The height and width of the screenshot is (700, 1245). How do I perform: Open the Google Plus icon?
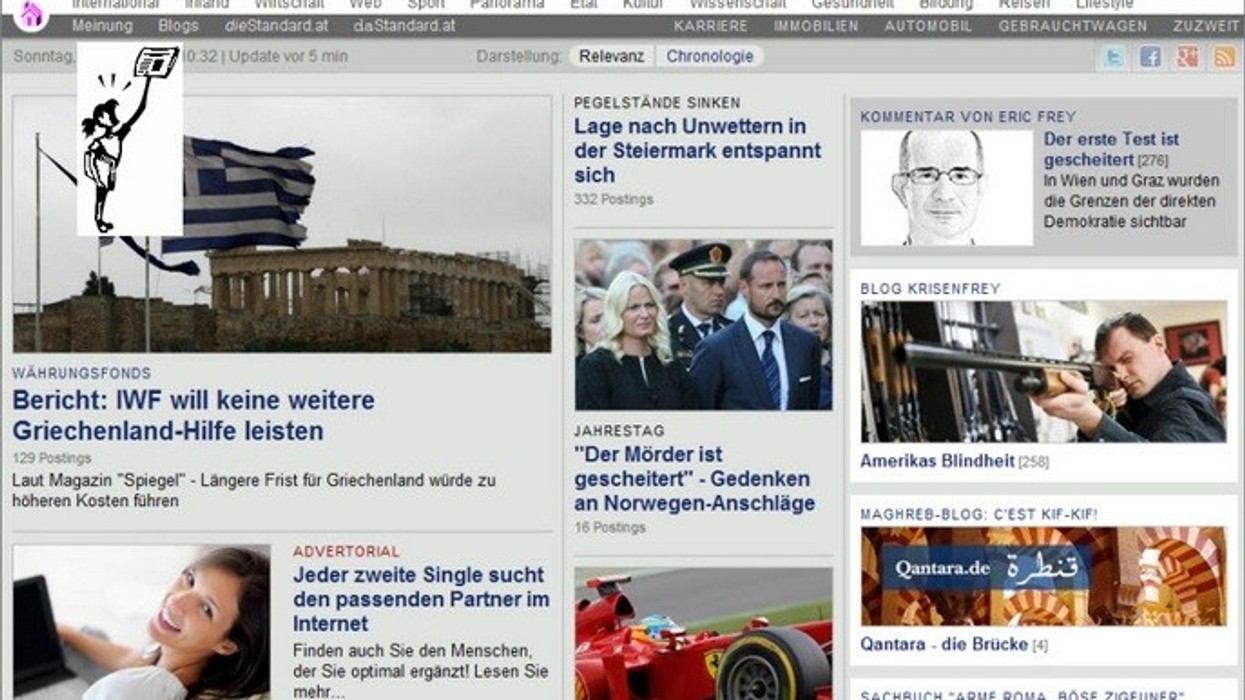pos(1187,57)
